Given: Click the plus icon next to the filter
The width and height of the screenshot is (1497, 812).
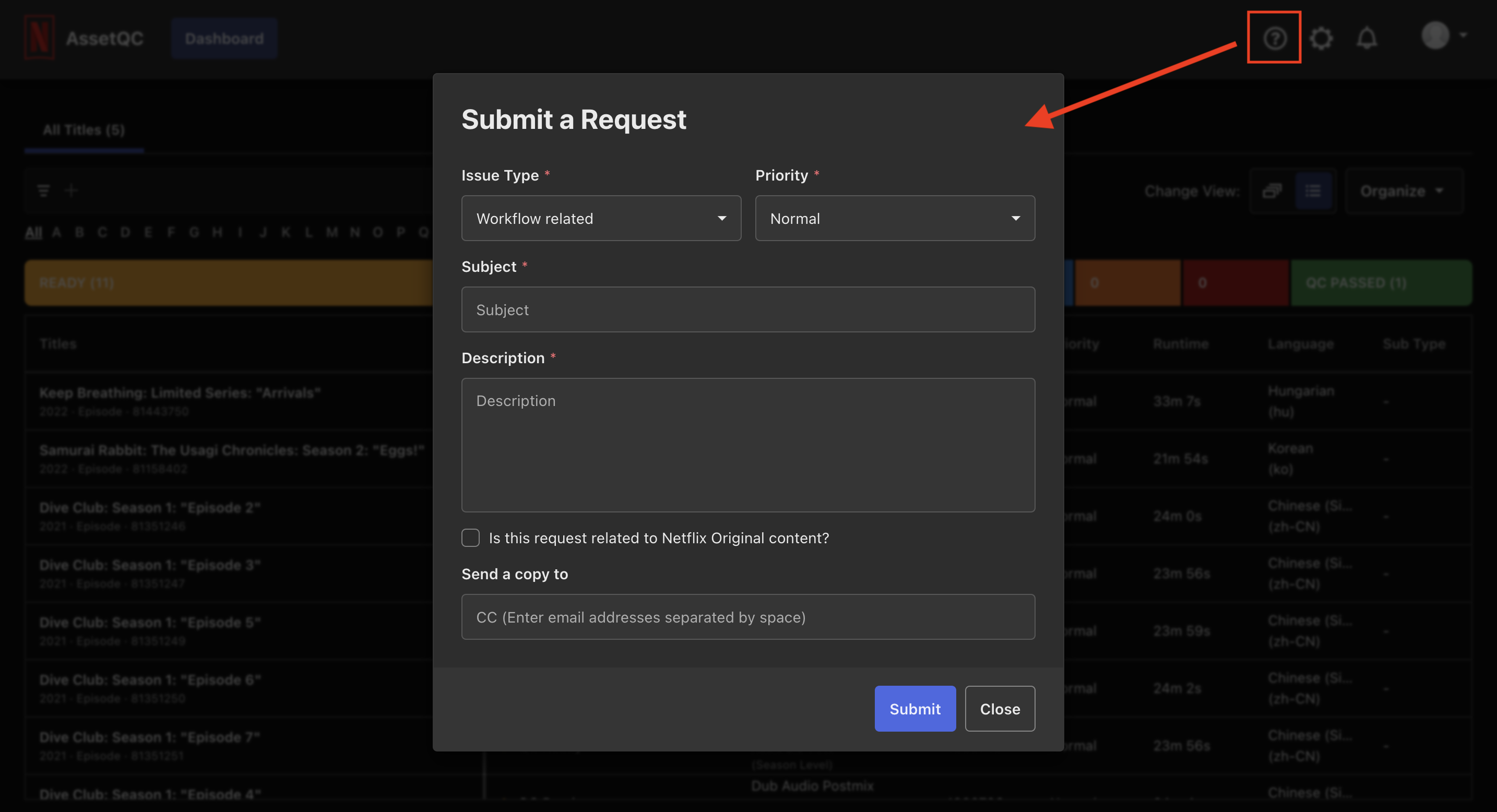Looking at the screenshot, I should (x=72, y=190).
